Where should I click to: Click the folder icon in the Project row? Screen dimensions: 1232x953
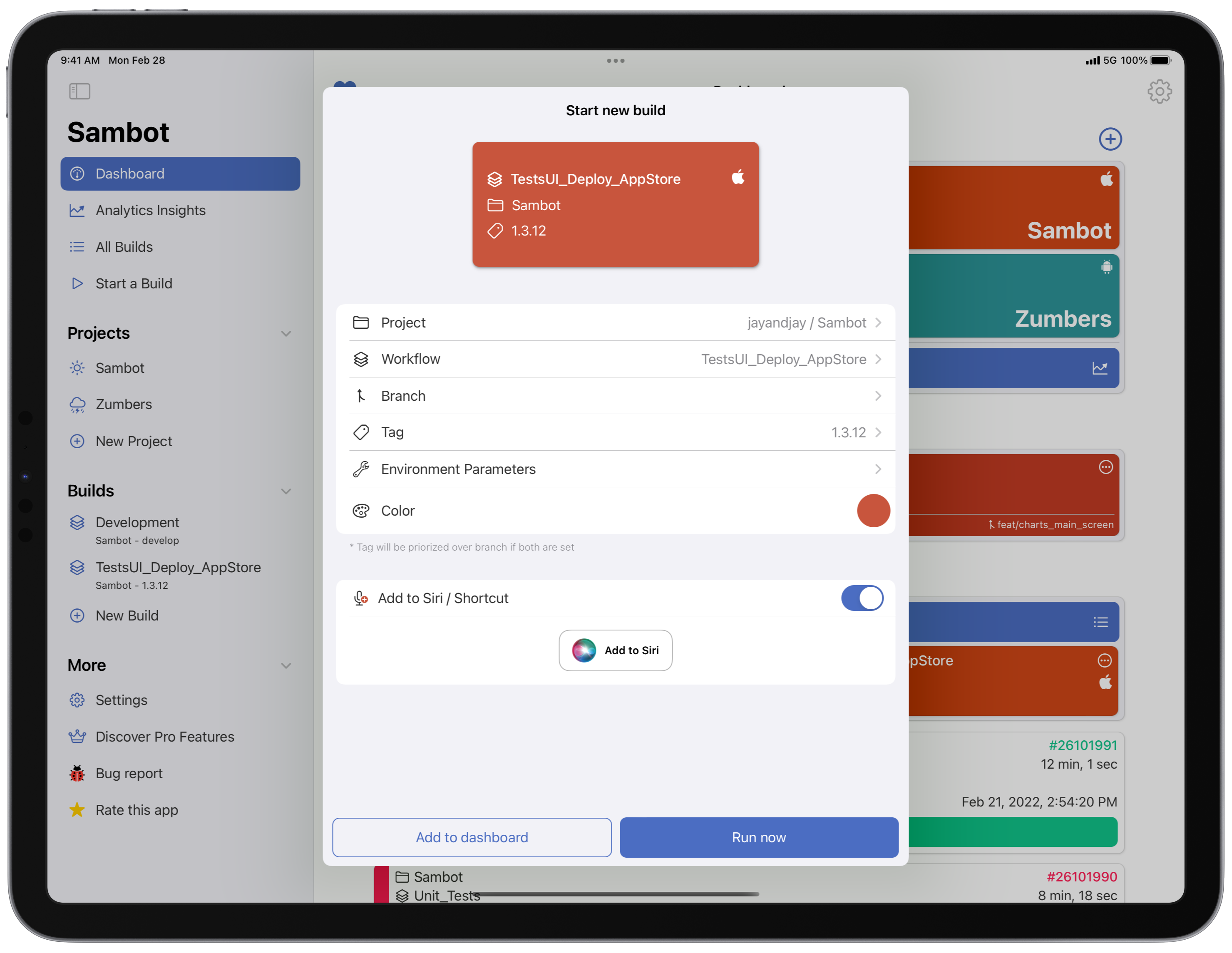click(x=361, y=323)
